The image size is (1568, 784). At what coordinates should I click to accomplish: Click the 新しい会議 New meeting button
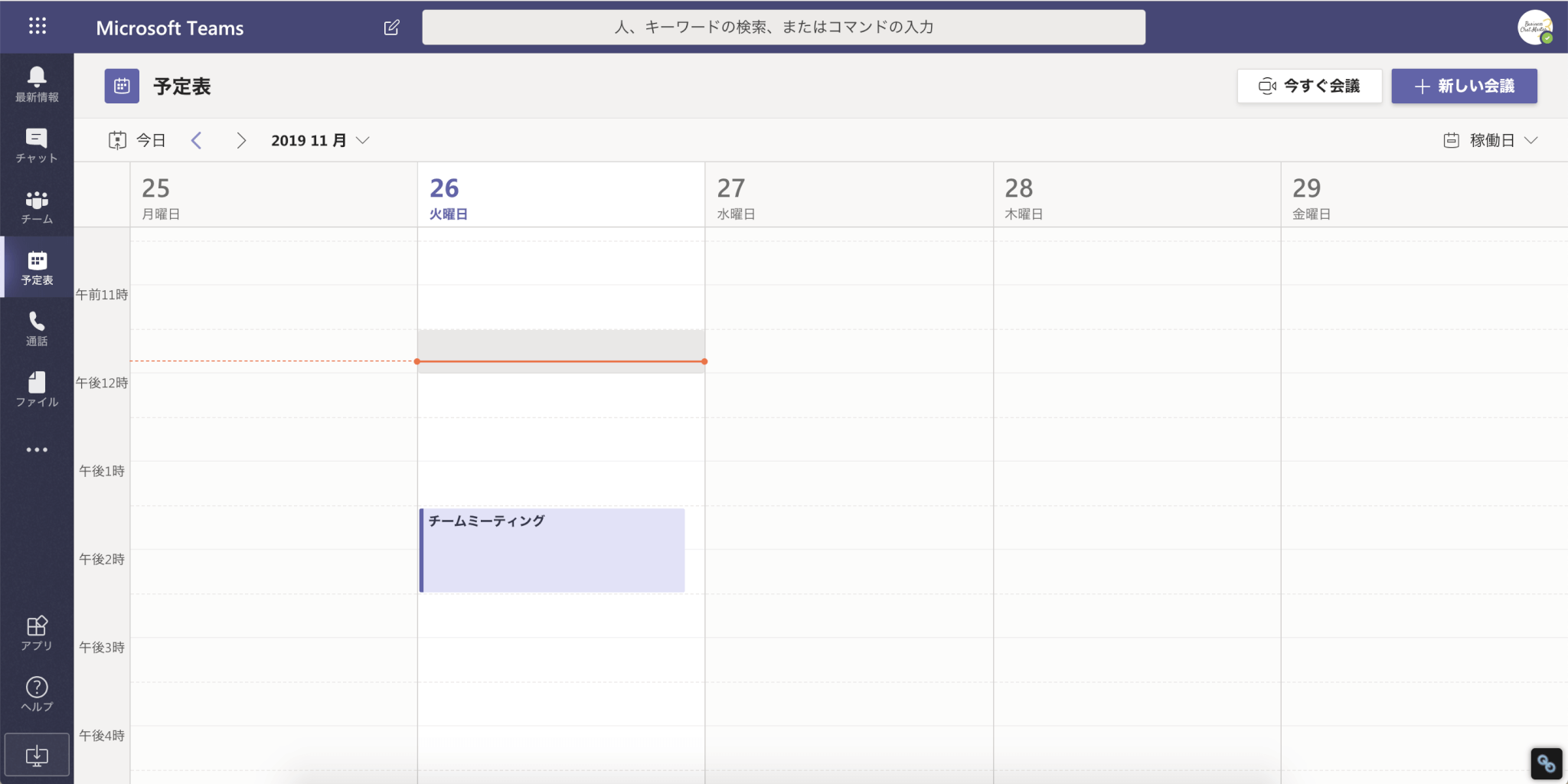[x=1464, y=86]
